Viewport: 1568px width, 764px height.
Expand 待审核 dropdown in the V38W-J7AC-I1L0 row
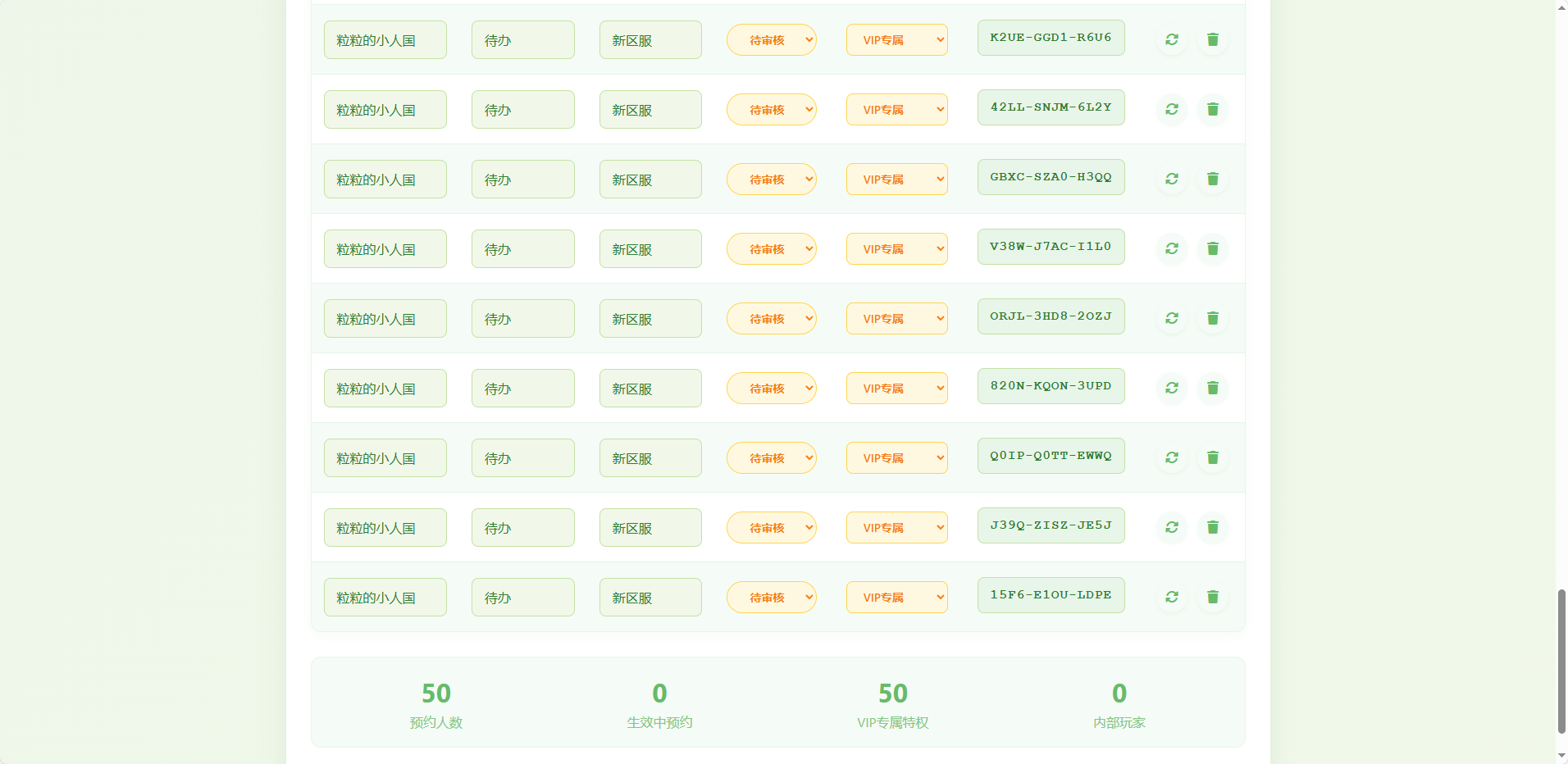(x=771, y=249)
